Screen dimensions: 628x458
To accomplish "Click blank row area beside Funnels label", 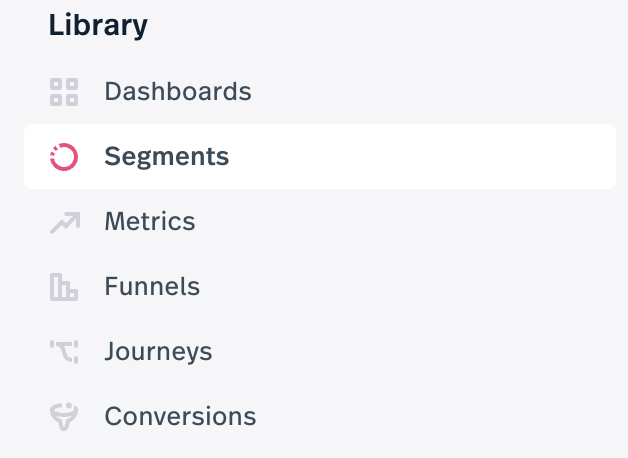I will click(409, 287).
